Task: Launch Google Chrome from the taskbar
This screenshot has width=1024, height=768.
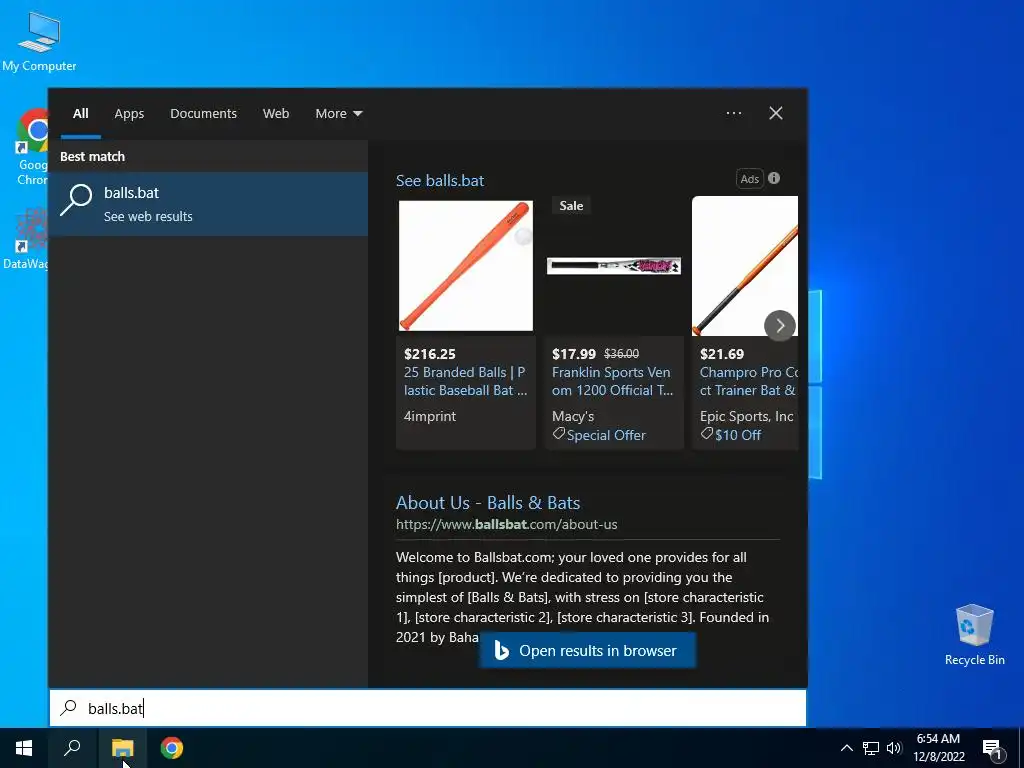Action: coord(172,748)
